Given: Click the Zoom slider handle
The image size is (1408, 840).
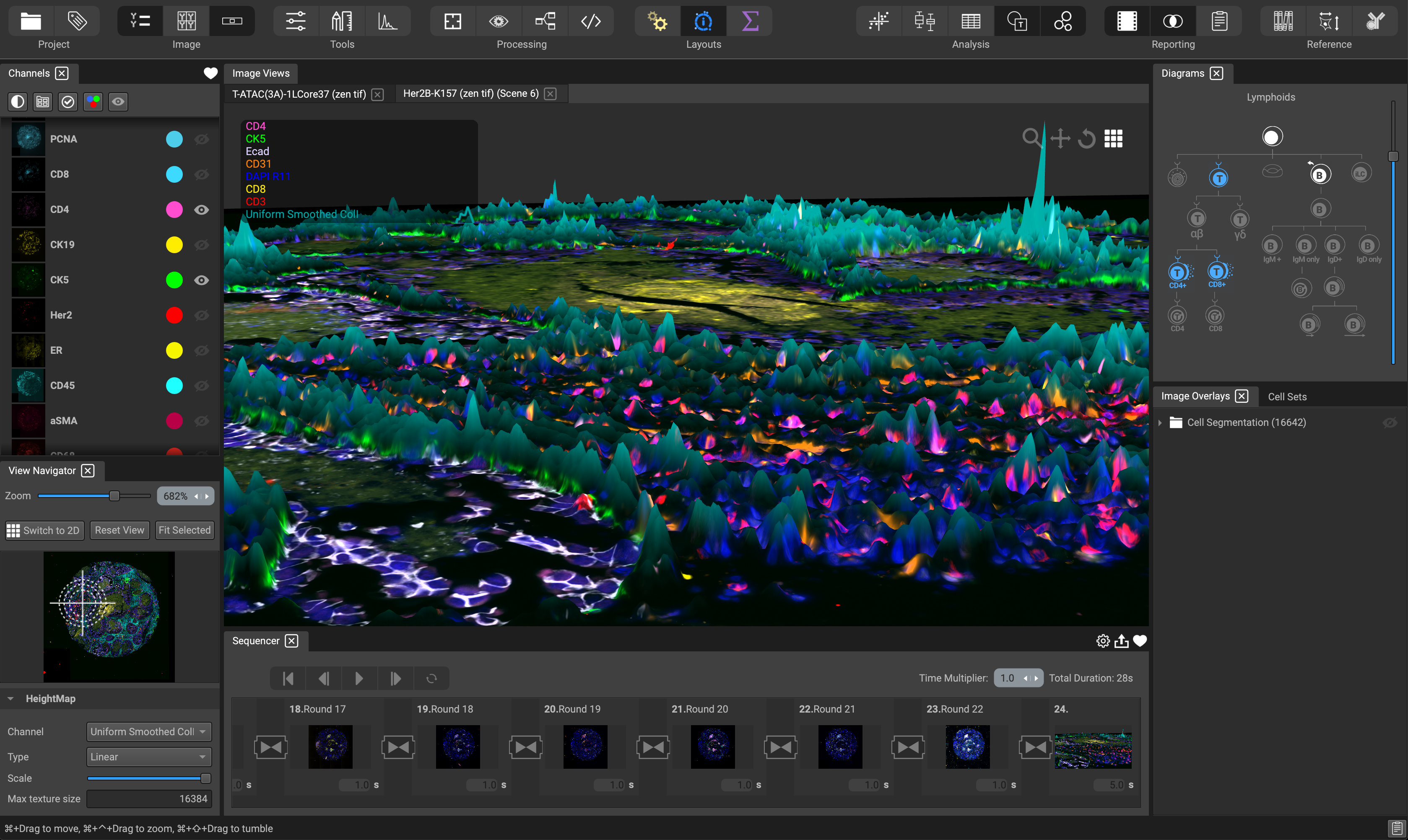Looking at the screenshot, I should coord(114,496).
